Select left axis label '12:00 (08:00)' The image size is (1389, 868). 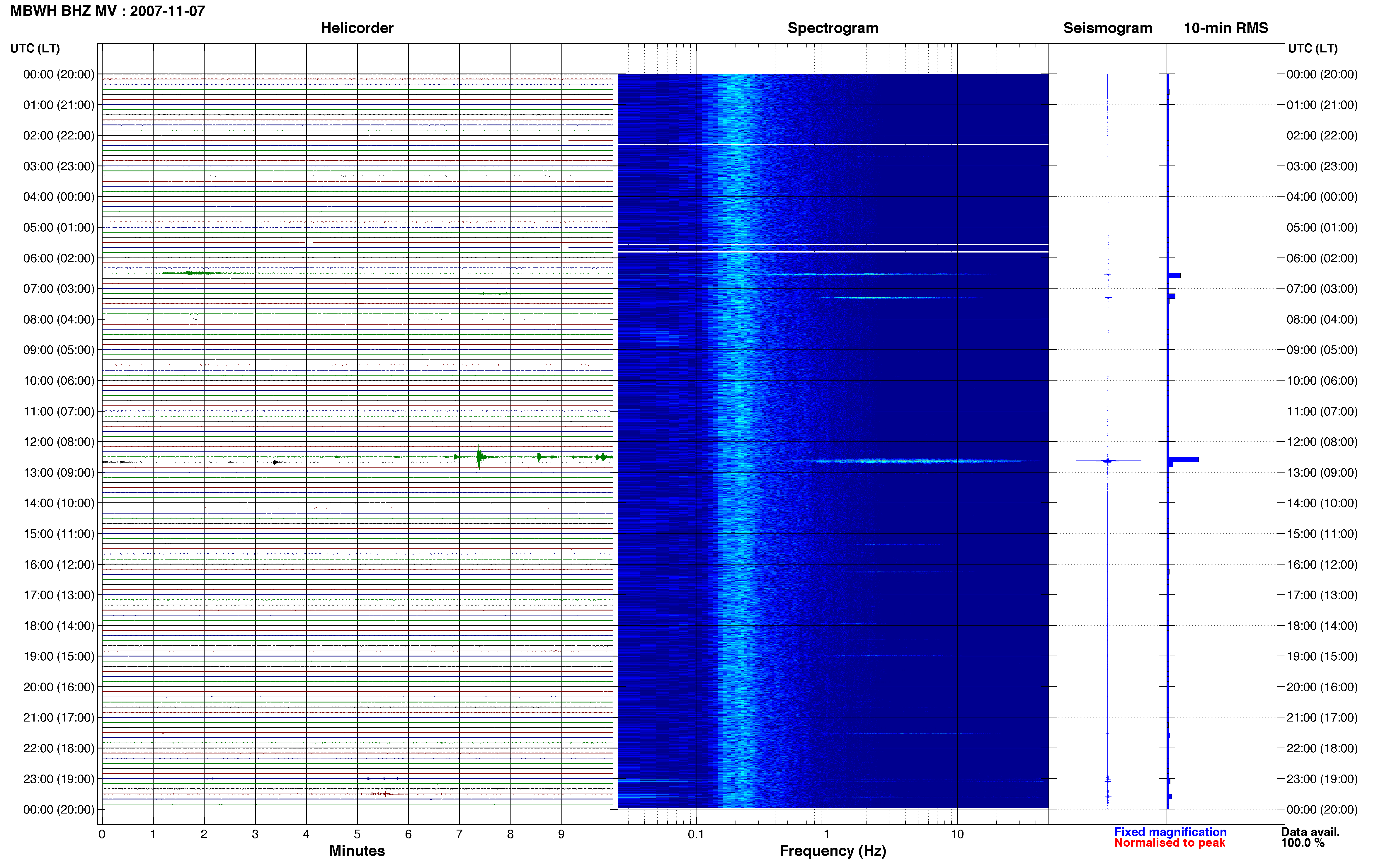59,442
